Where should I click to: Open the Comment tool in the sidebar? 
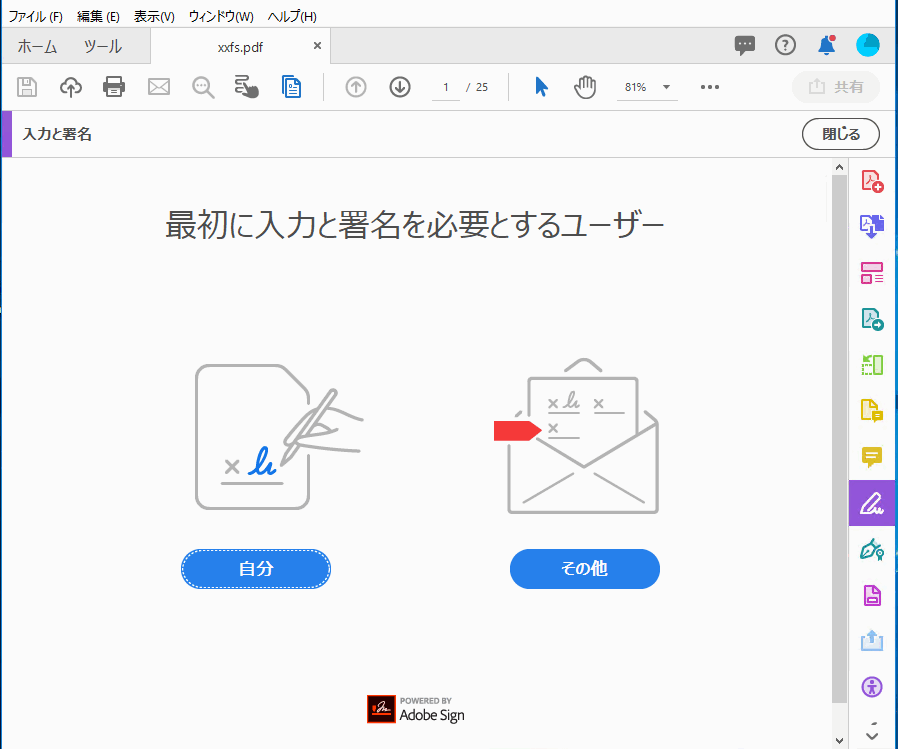coord(872,457)
